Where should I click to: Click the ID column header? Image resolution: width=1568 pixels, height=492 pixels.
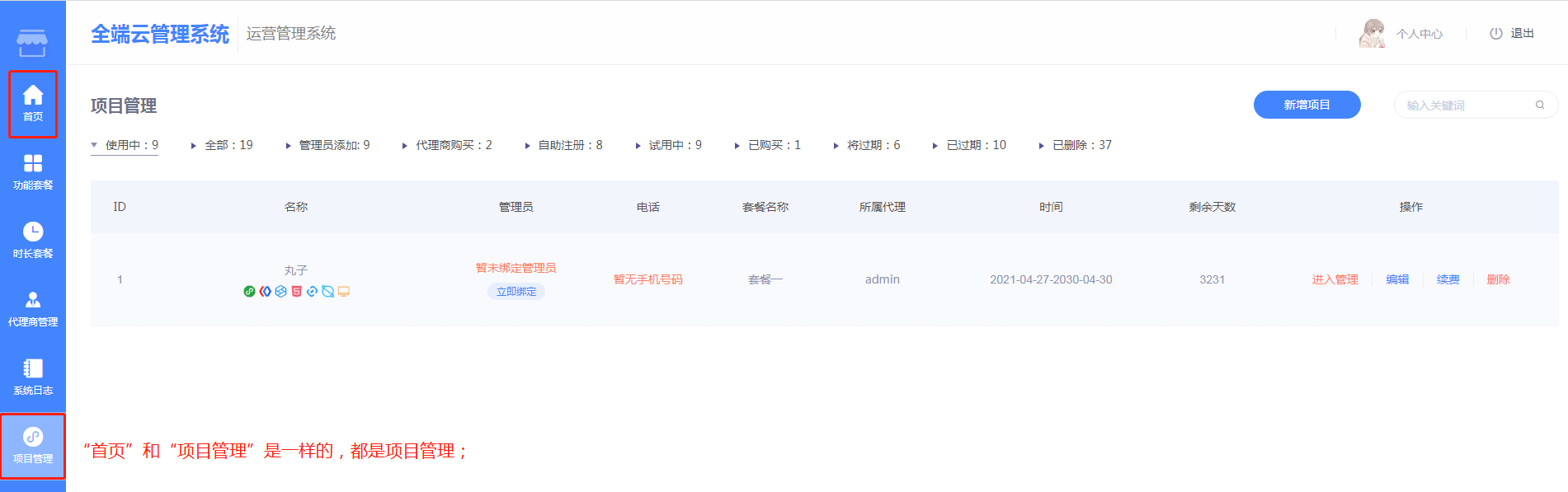coord(120,207)
